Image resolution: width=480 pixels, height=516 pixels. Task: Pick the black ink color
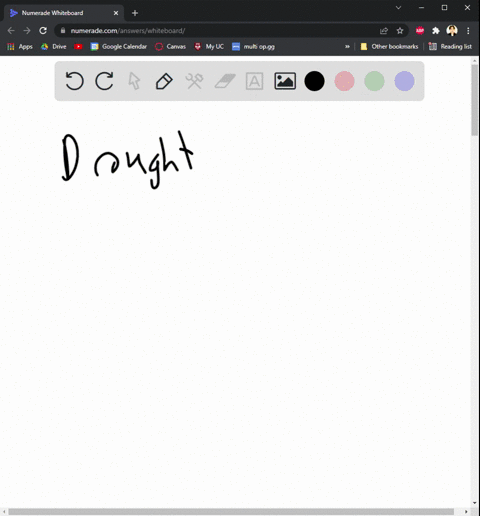pos(314,81)
